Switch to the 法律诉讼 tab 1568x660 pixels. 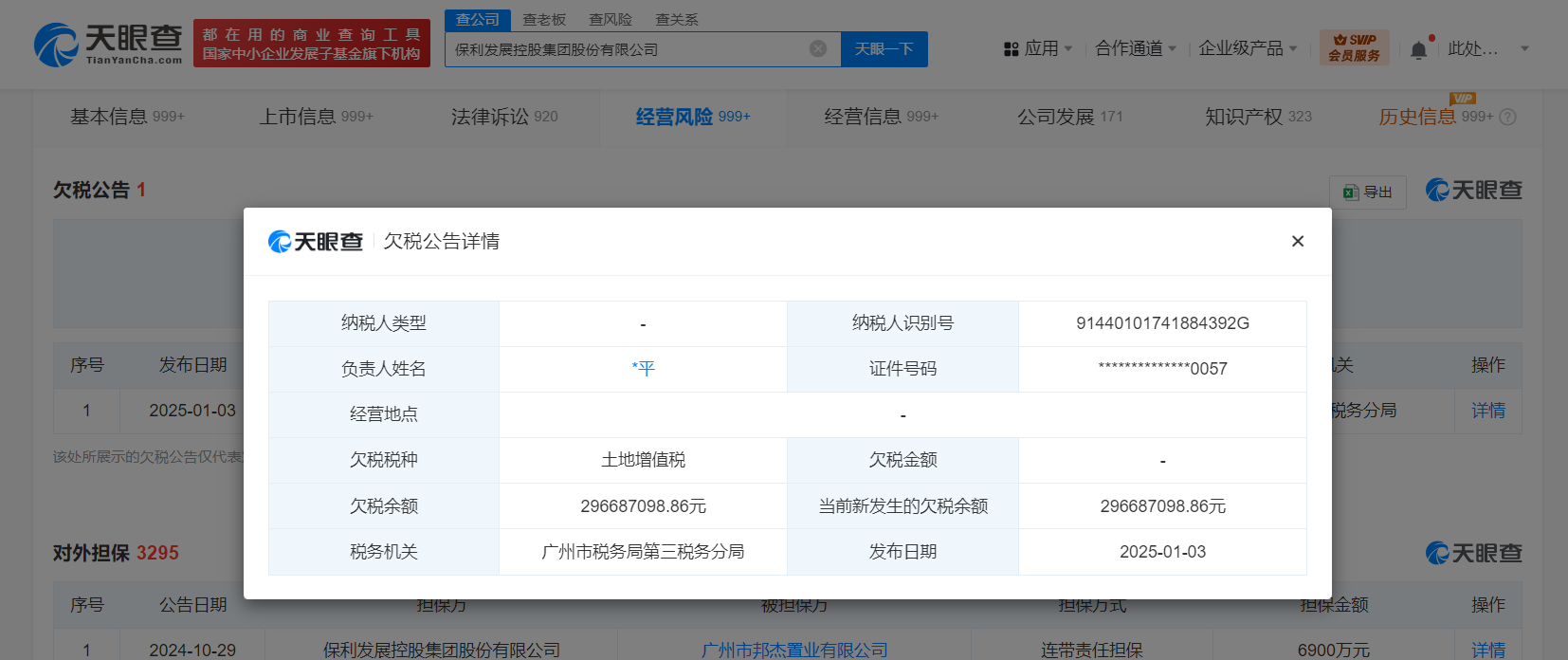(504, 117)
